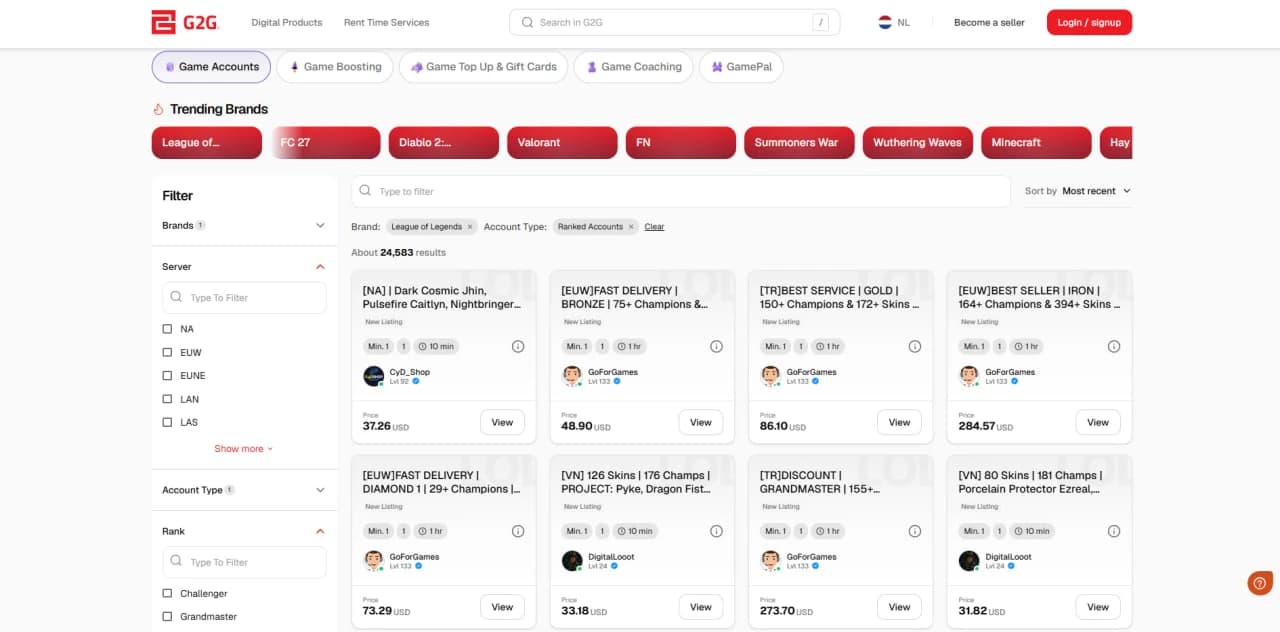Click the Summoners War brand tile
Screen dimensions: 1280x632
point(799,142)
